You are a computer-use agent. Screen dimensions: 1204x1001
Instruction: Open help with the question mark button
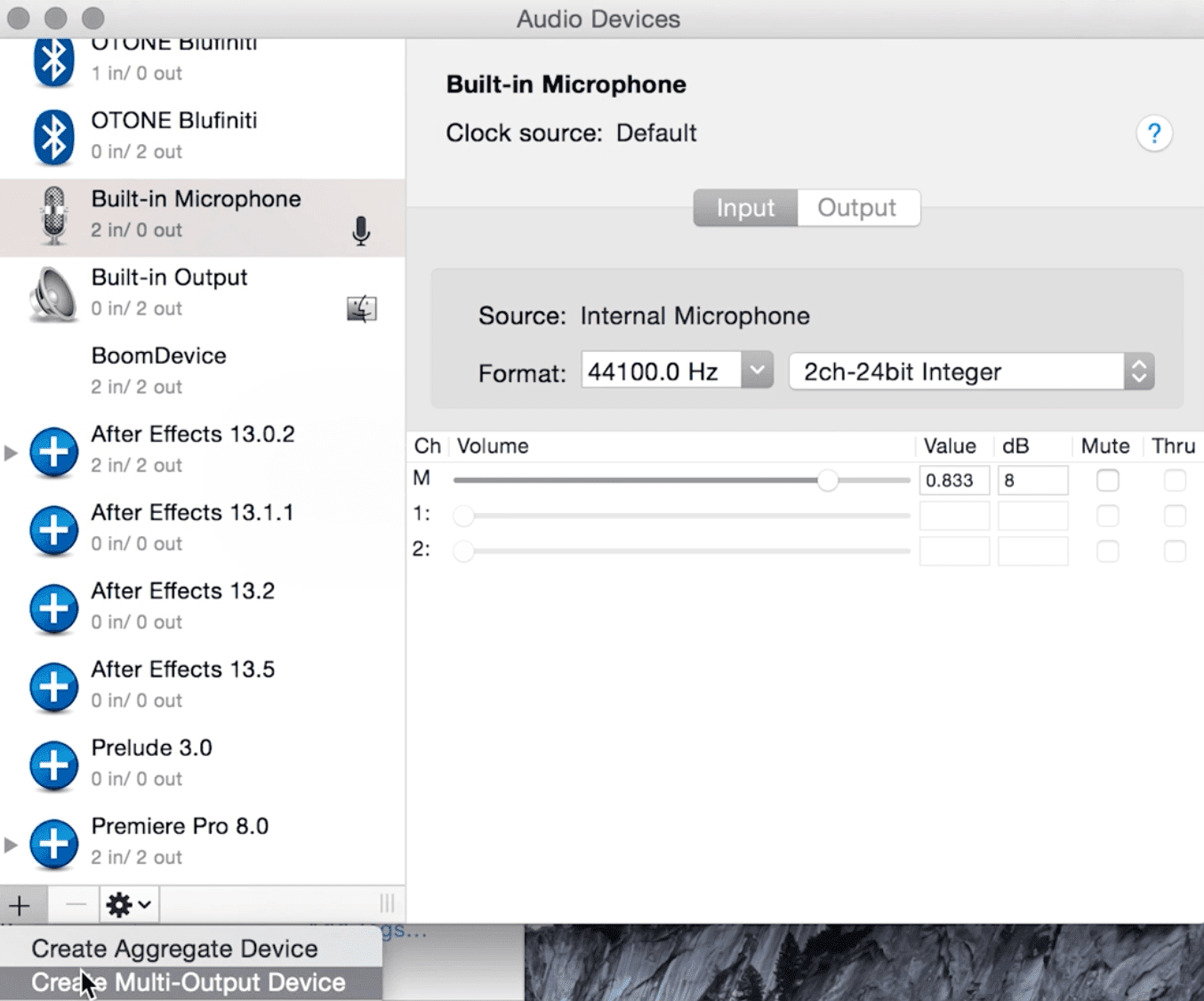tap(1154, 133)
